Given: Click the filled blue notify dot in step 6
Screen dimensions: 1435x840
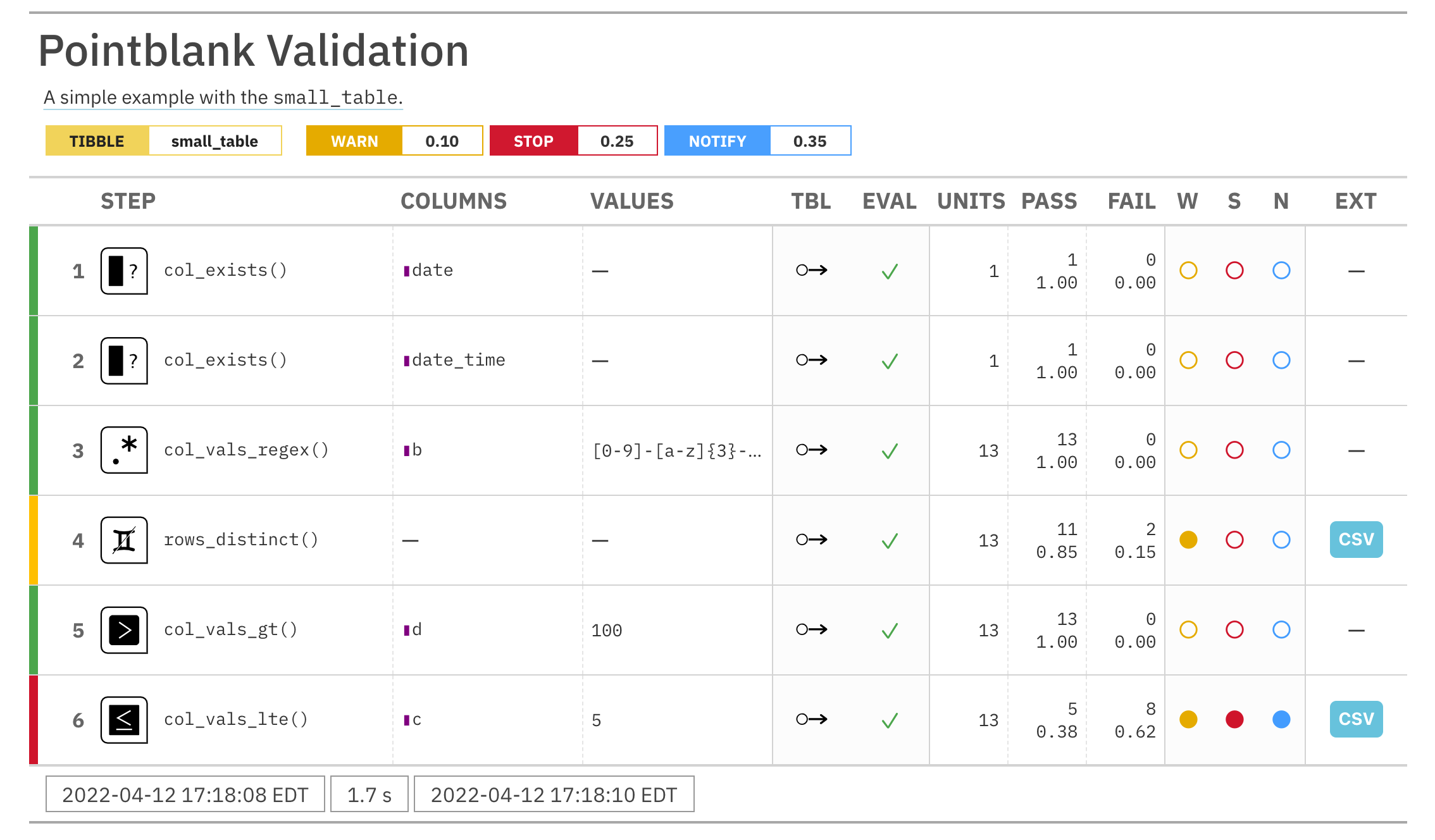Looking at the screenshot, I should [1281, 720].
